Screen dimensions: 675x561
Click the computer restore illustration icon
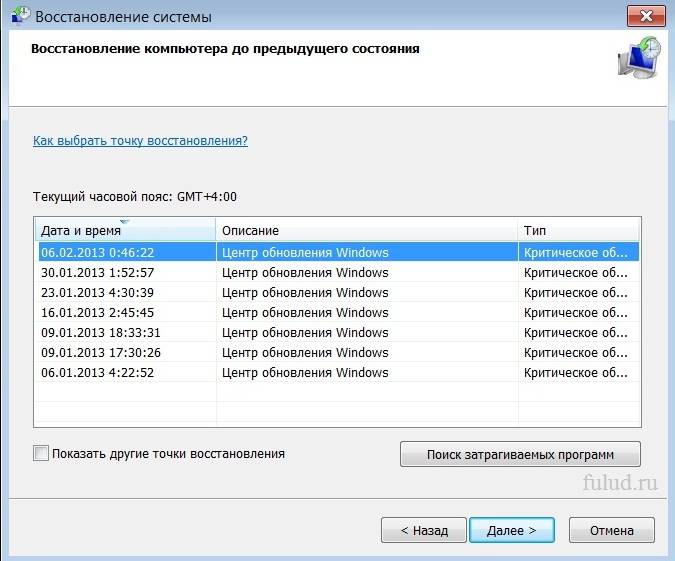click(638, 60)
